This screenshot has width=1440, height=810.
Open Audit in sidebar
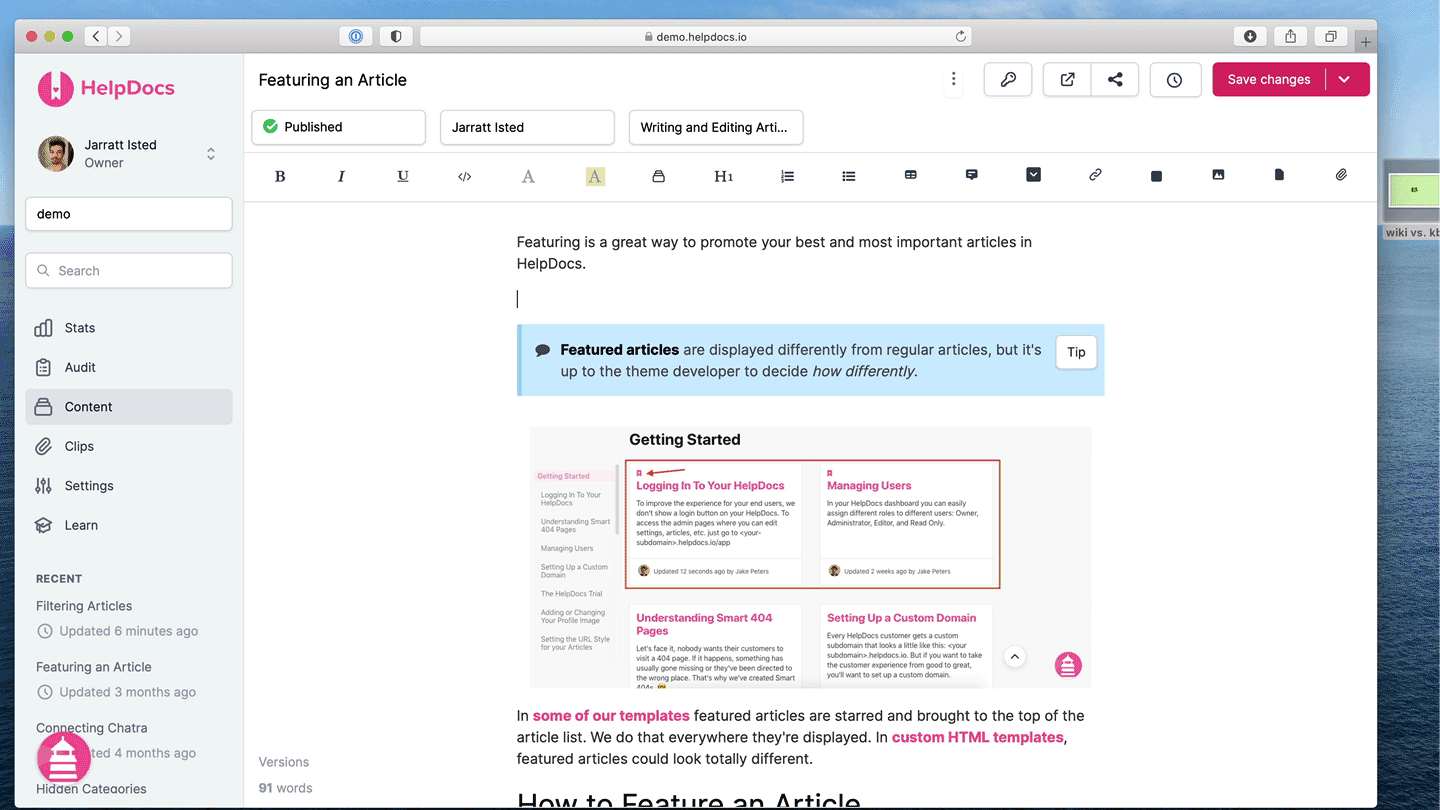pyautogui.click(x=129, y=367)
